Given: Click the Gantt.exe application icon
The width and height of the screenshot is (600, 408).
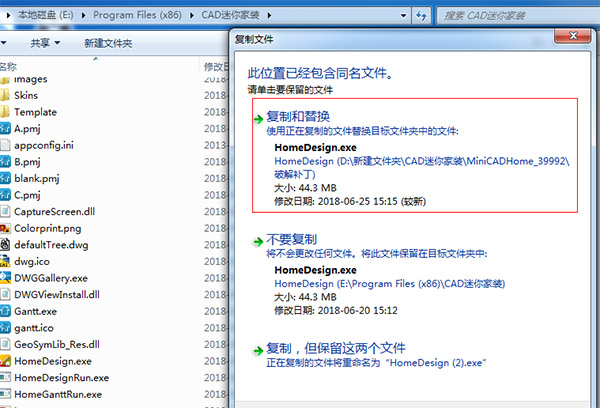Looking at the screenshot, I should [5, 311].
